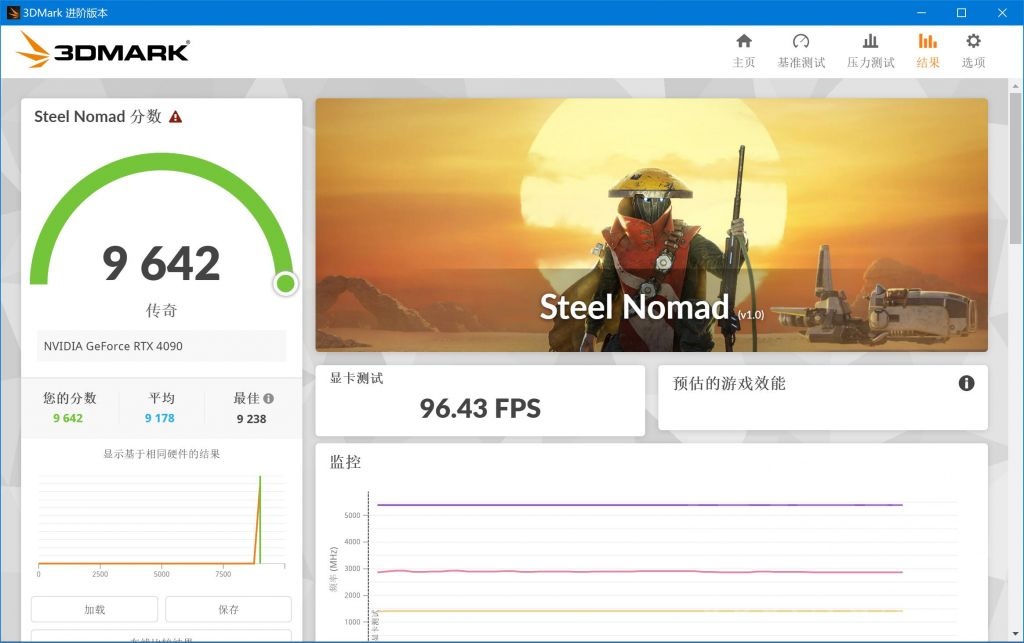Viewport: 1024px width, 643px height.
Task: Click the warning triangle beside Steel Nomad 分数
Action: [176, 116]
